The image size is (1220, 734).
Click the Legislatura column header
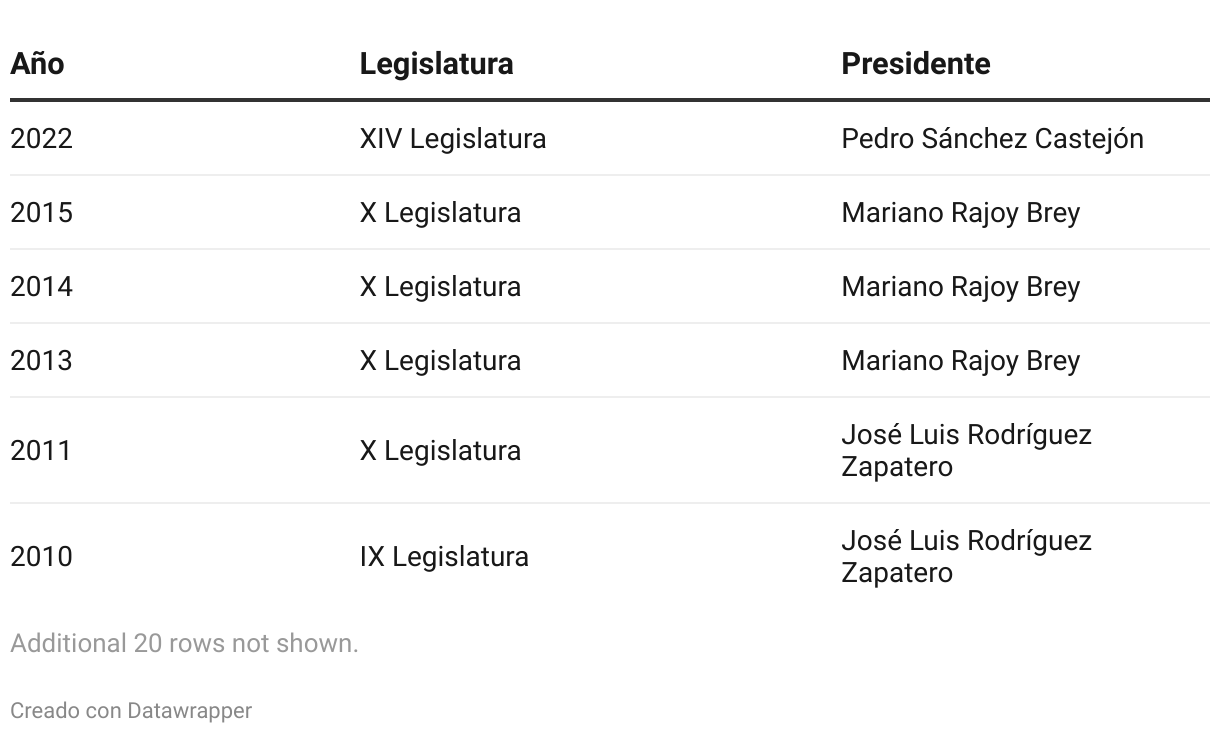pyautogui.click(x=436, y=63)
